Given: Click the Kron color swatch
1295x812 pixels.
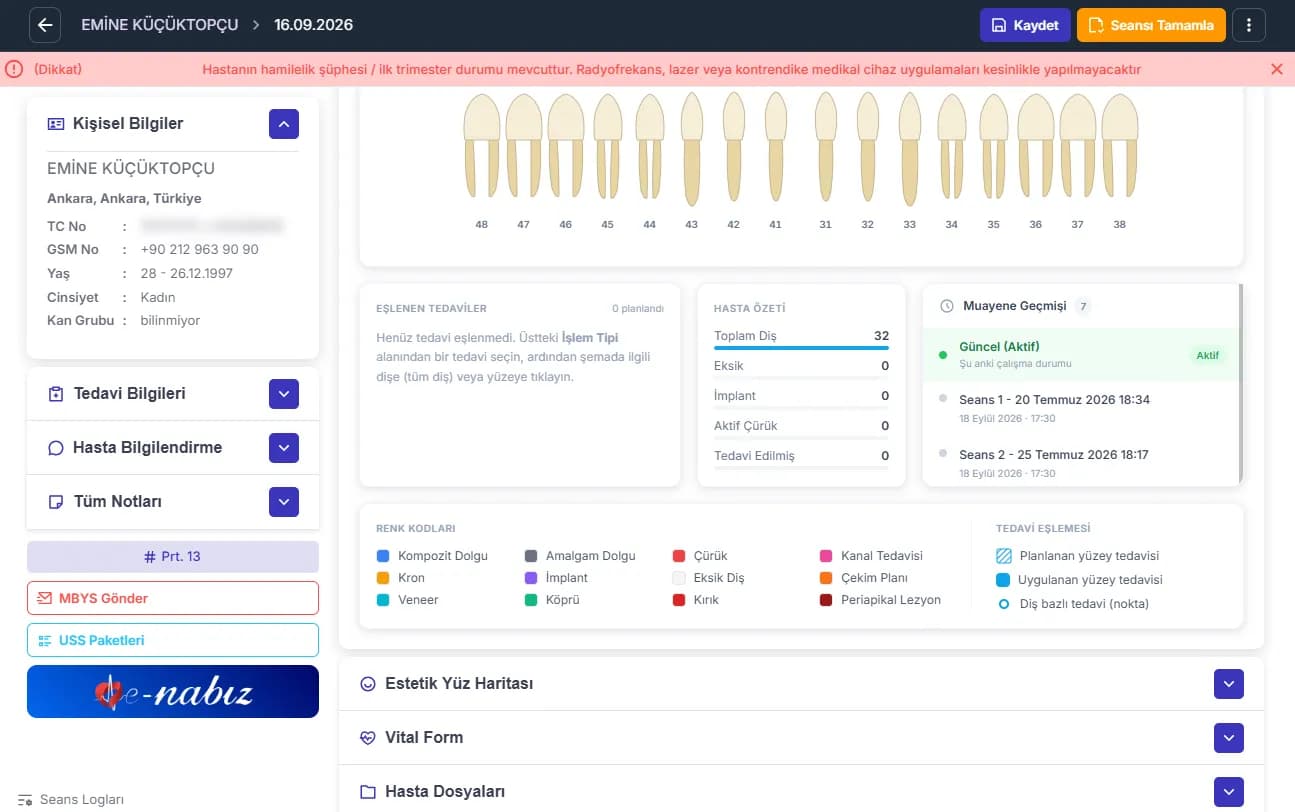Looking at the screenshot, I should pyautogui.click(x=383, y=578).
